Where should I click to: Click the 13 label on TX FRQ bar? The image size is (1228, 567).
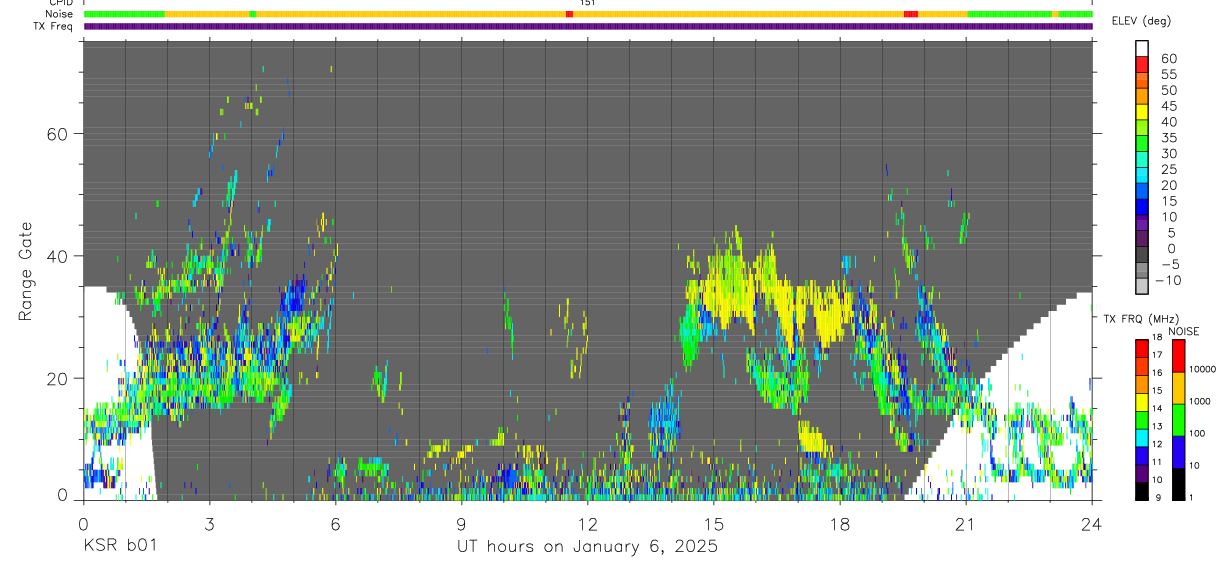[1157, 426]
